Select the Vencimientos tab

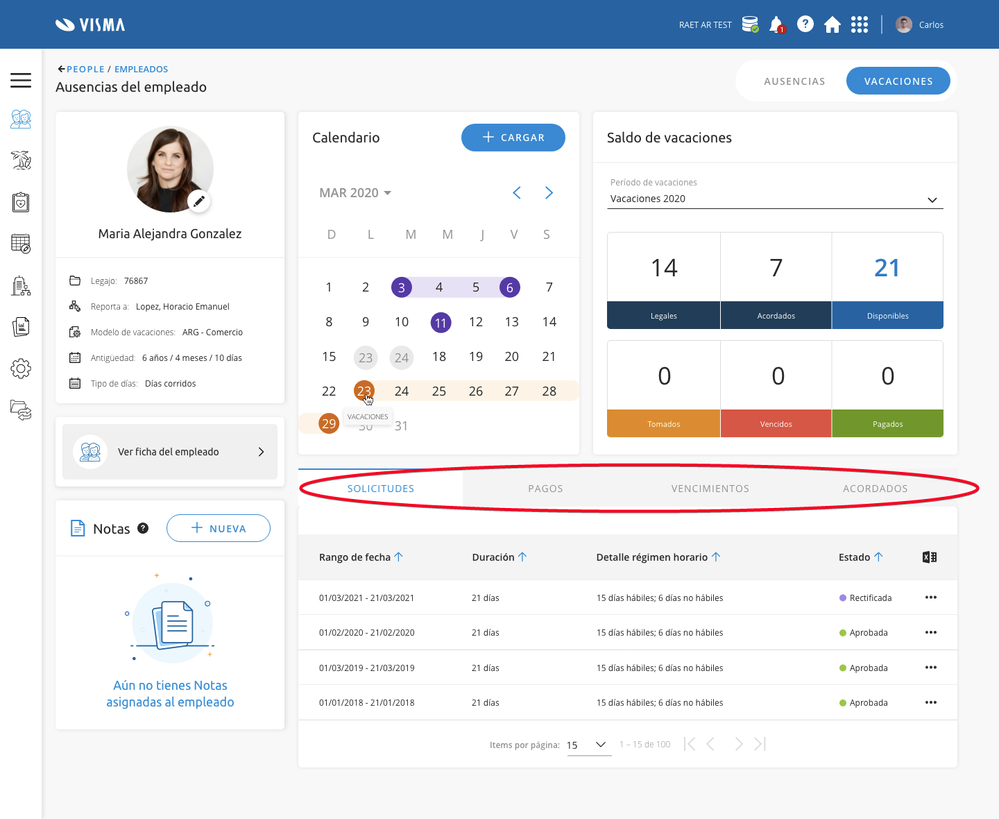coord(710,488)
